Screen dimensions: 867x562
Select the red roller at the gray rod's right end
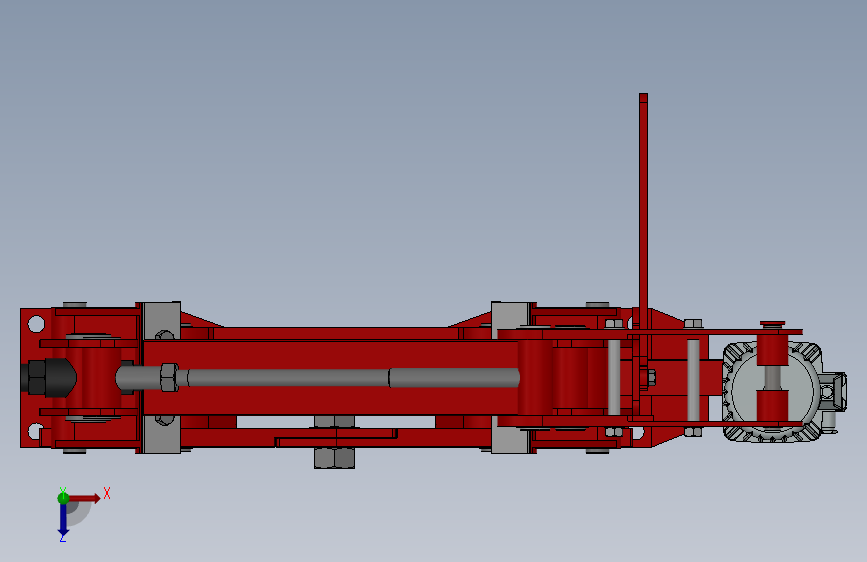coord(535,378)
